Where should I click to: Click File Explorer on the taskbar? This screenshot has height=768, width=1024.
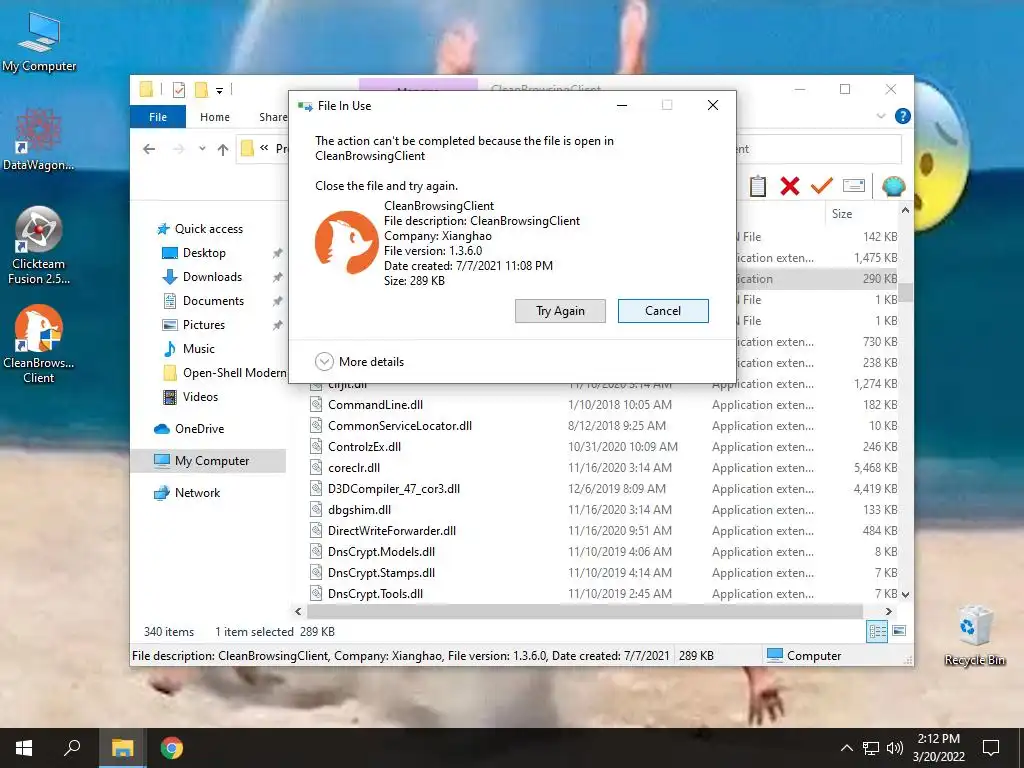point(122,748)
